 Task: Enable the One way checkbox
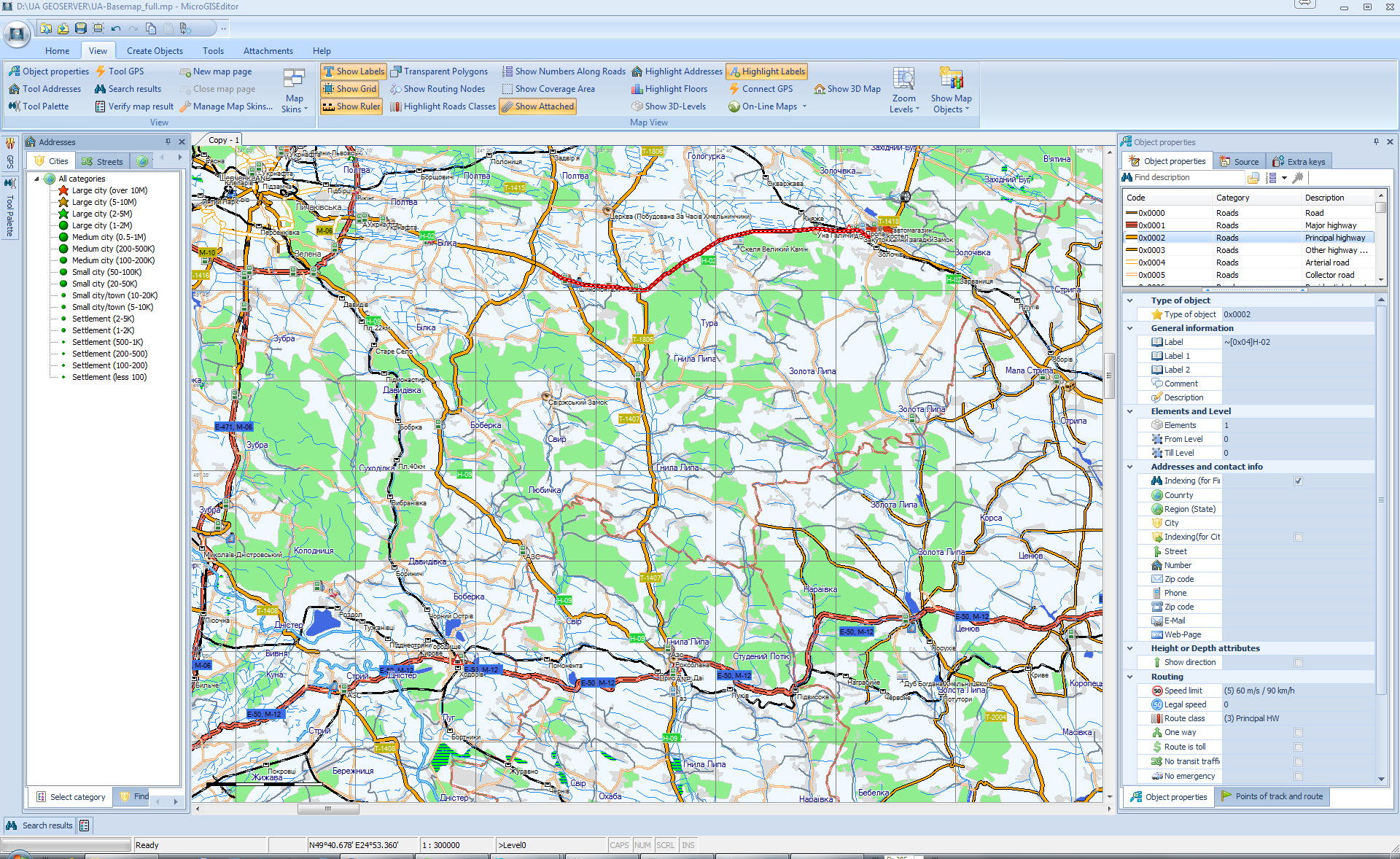click(x=1298, y=733)
